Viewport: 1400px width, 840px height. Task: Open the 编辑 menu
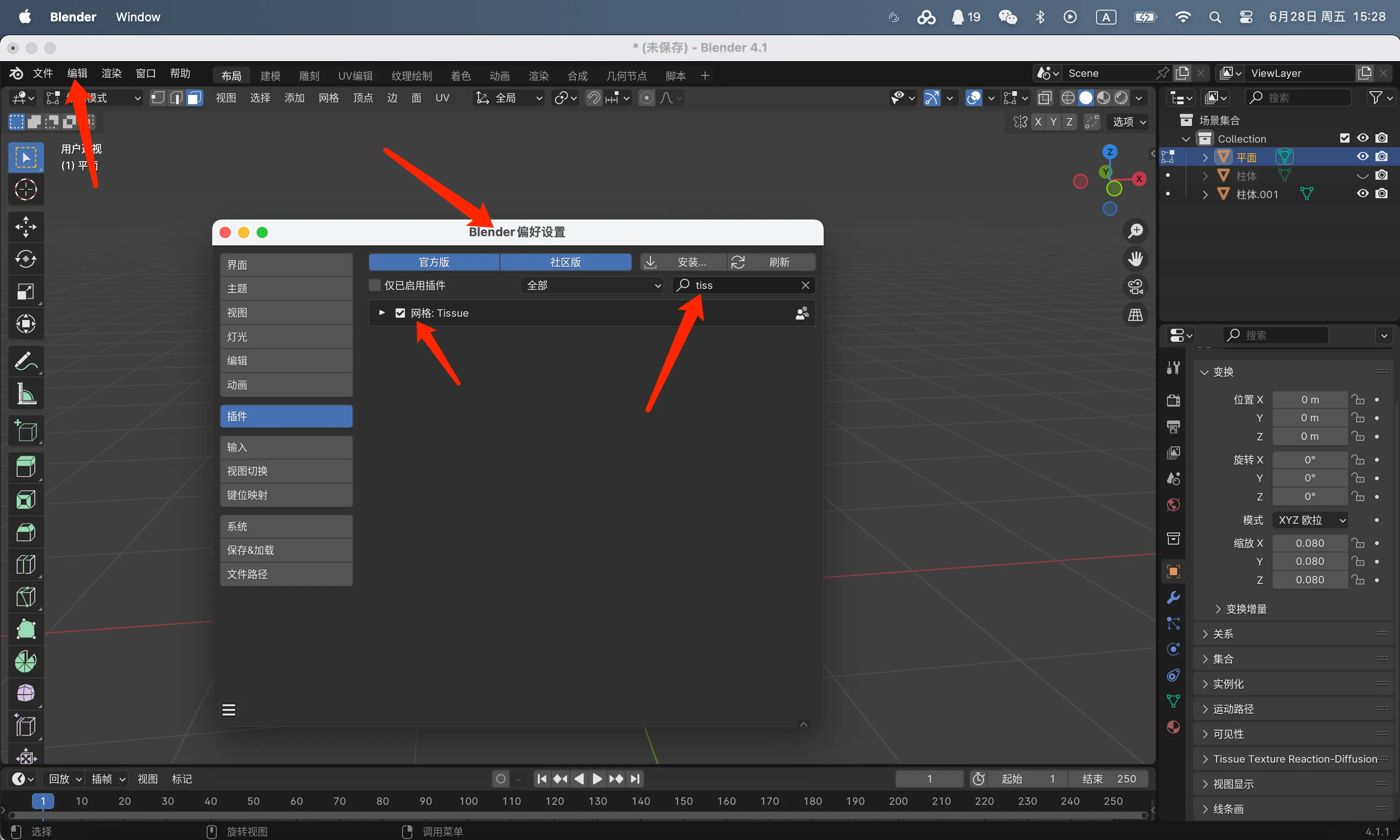[77, 74]
